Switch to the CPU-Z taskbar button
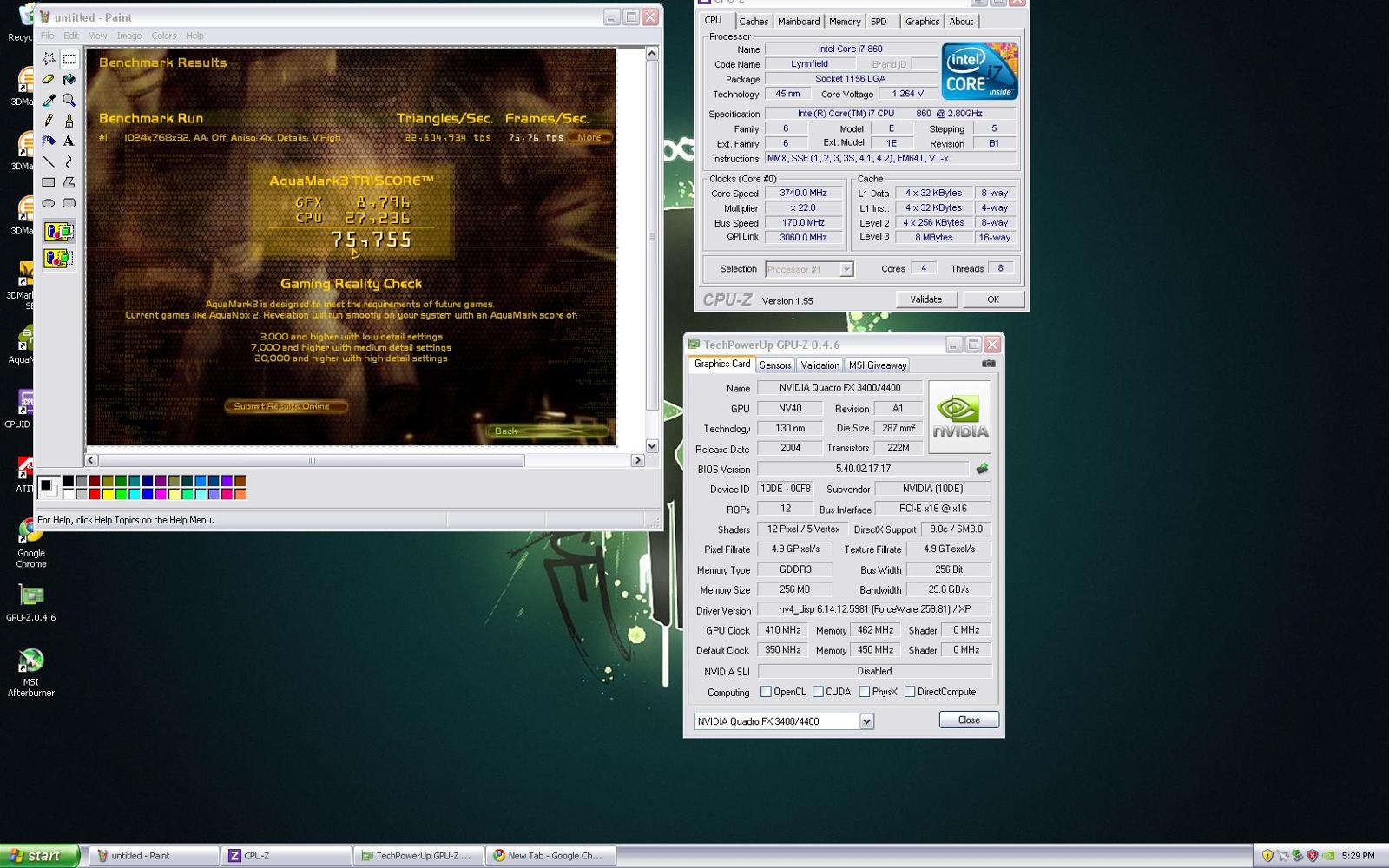1389x868 pixels. pyautogui.click(x=286, y=855)
